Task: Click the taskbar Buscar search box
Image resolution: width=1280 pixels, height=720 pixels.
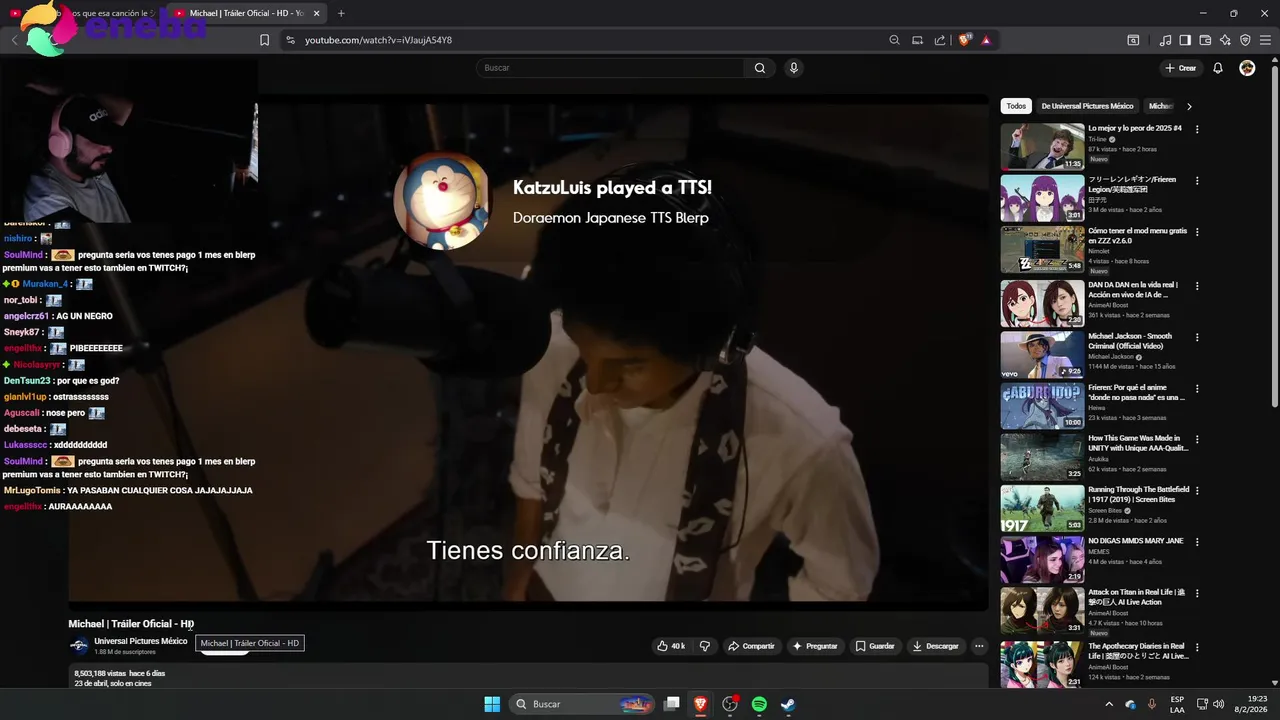Action: pos(583,704)
